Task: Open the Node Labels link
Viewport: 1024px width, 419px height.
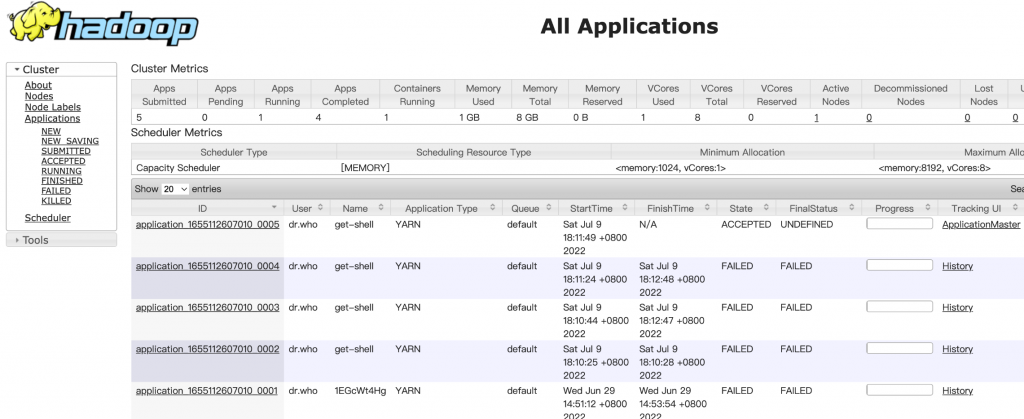Action: (x=53, y=107)
